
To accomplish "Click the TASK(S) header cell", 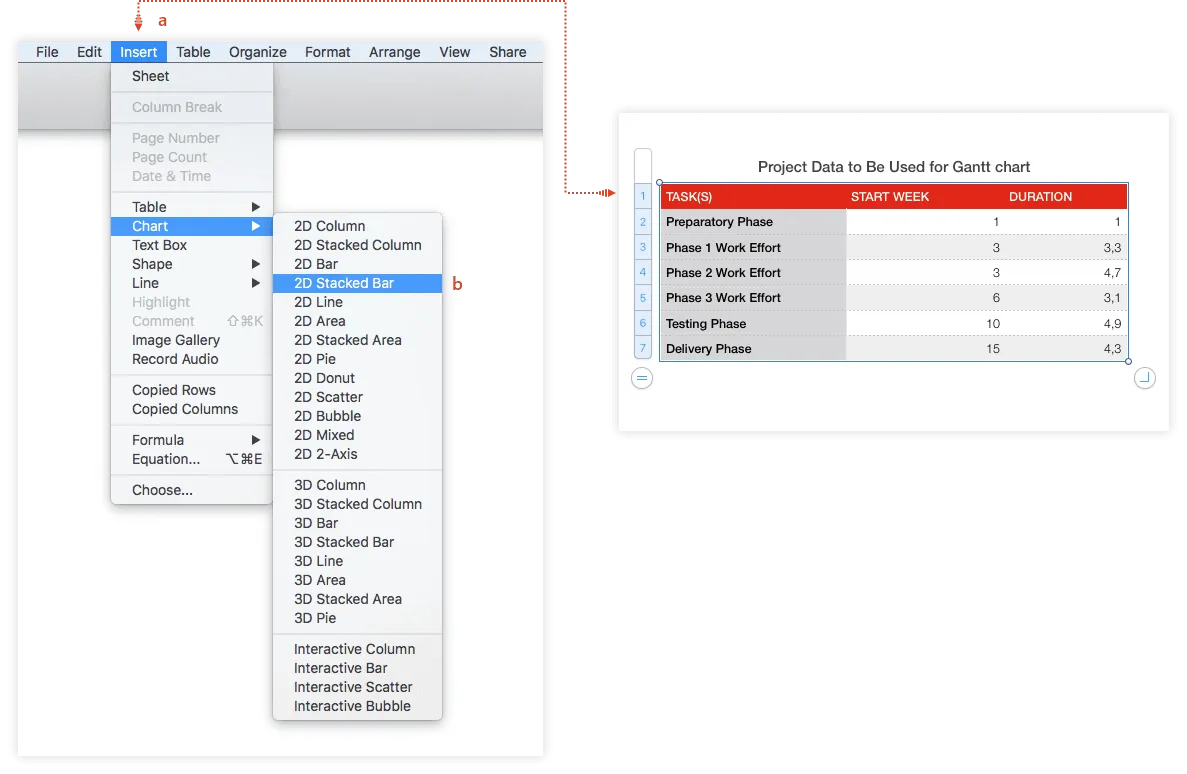I will coord(753,196).
